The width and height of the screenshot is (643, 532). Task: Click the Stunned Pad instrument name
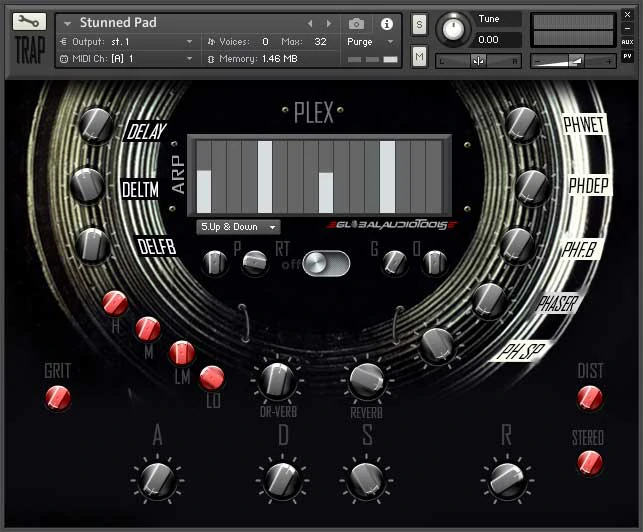click(x=118, y=23)
